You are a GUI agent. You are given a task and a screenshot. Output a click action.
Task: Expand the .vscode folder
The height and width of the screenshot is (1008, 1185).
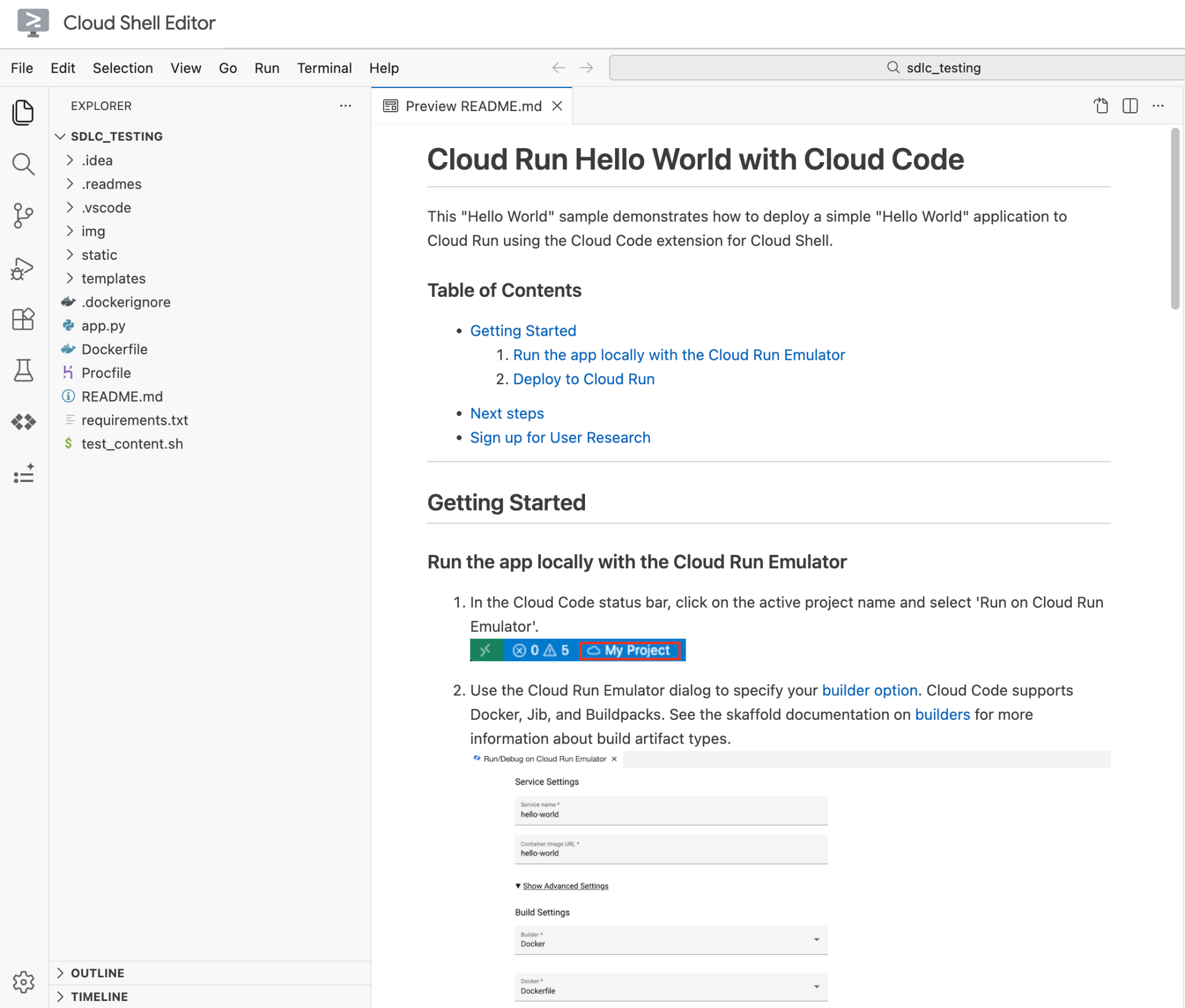point(209,208)
